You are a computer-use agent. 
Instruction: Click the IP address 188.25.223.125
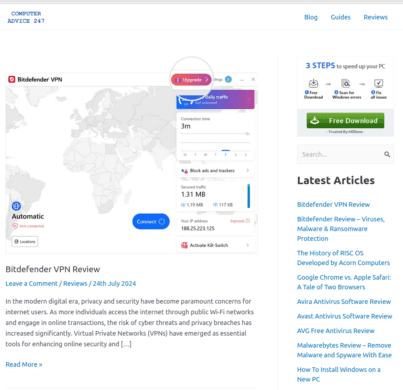coord(198,228)
